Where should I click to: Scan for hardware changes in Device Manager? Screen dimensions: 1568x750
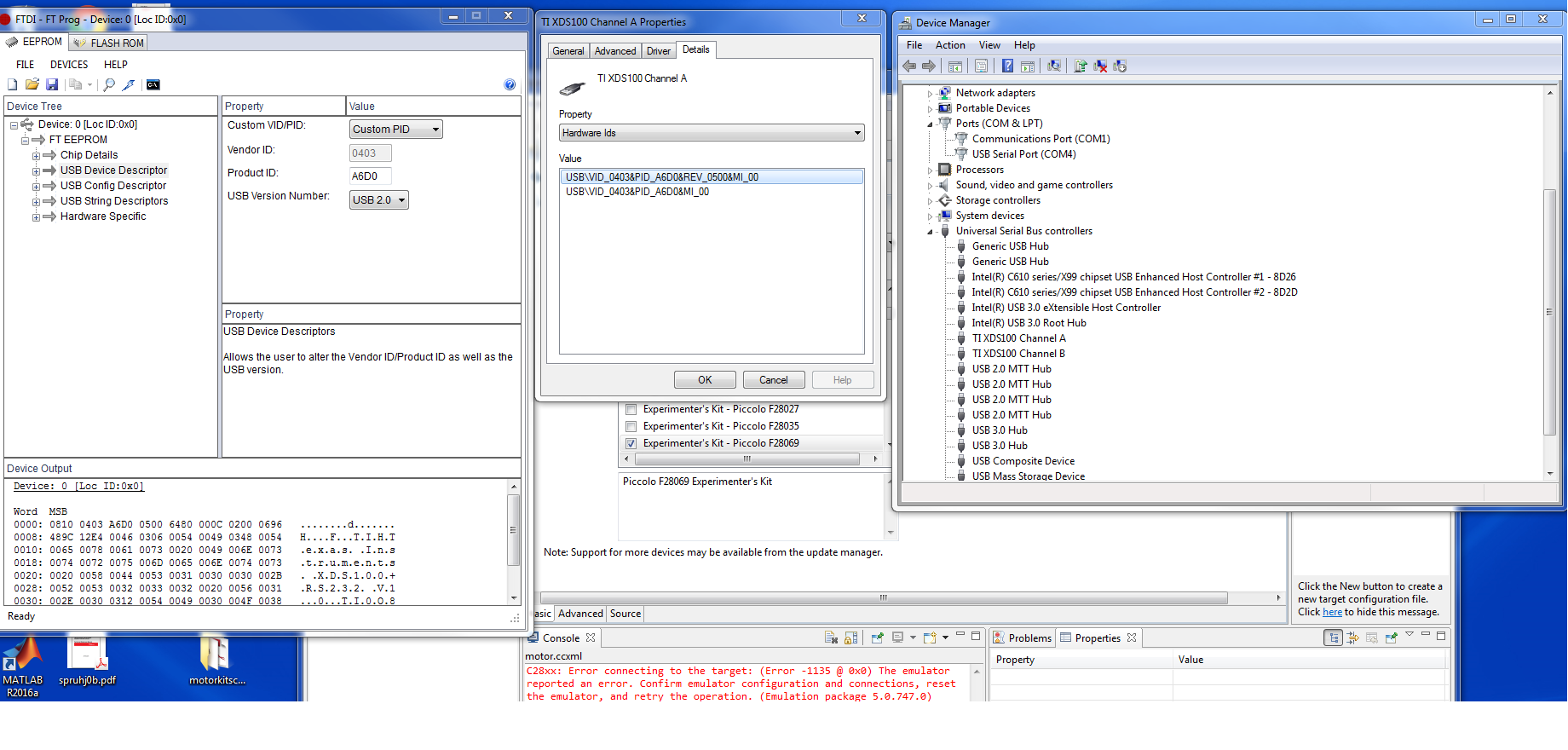[x=1054, y=66]
